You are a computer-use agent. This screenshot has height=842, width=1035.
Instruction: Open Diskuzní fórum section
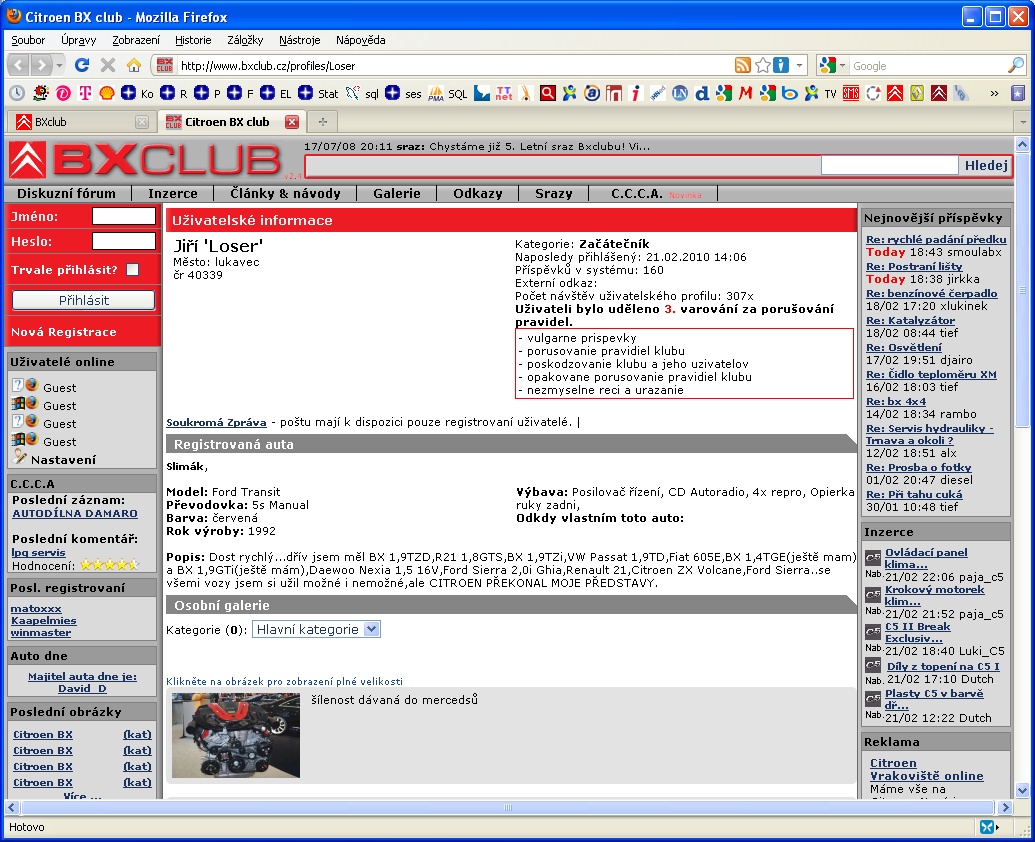point(66,193)
